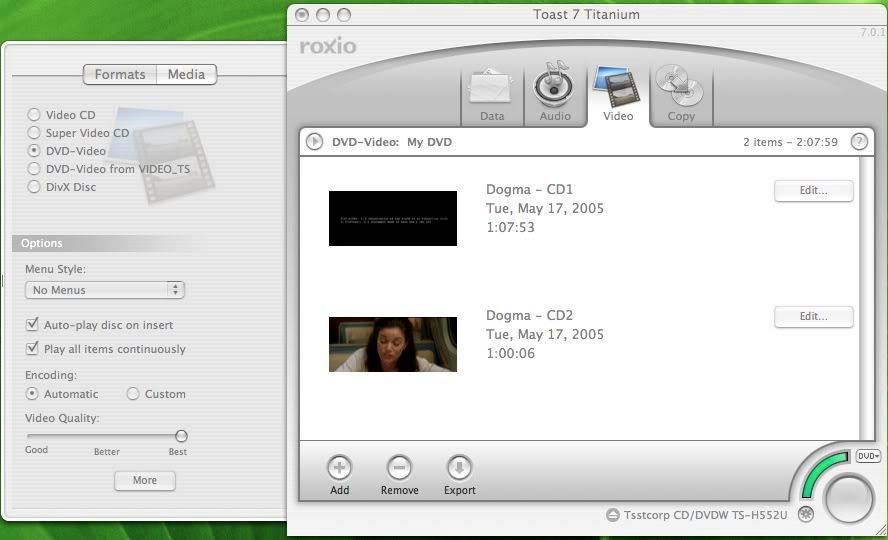888x540 pixels.
Task: Click the video list scrollbar
Action: click(x=864, y=298)
